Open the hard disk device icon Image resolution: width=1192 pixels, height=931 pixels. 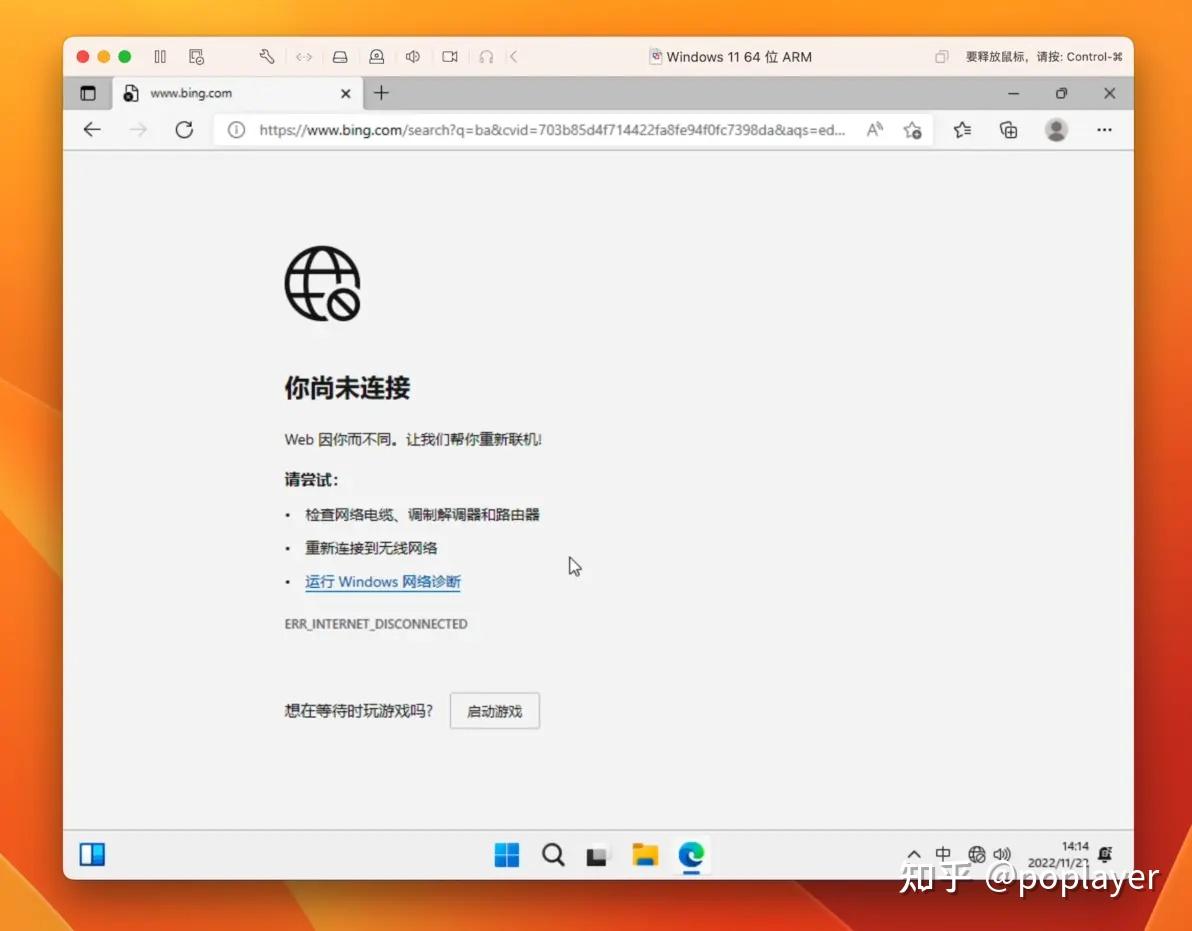[340, 56]
